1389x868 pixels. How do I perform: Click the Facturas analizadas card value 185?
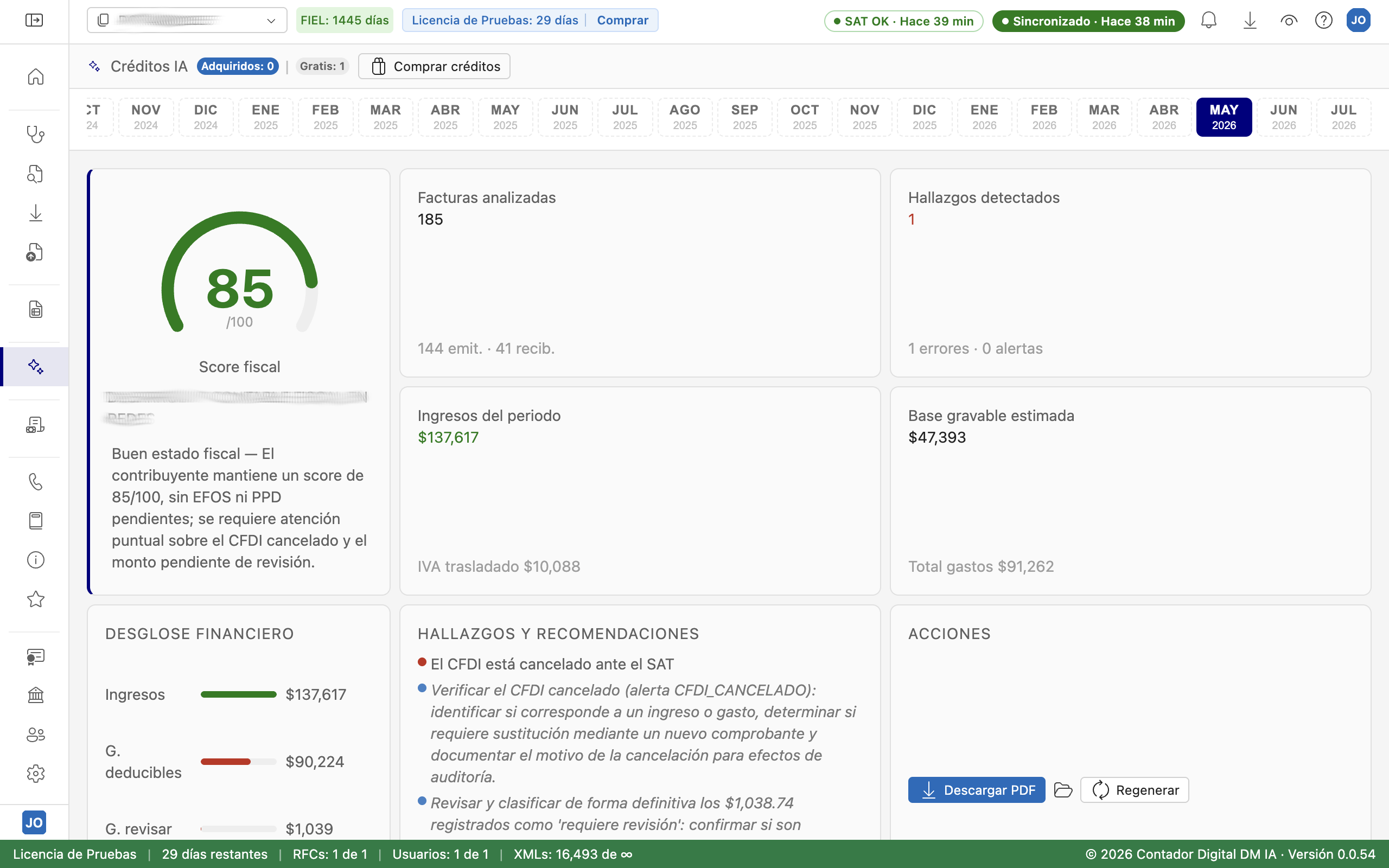(x=430, y=219)
